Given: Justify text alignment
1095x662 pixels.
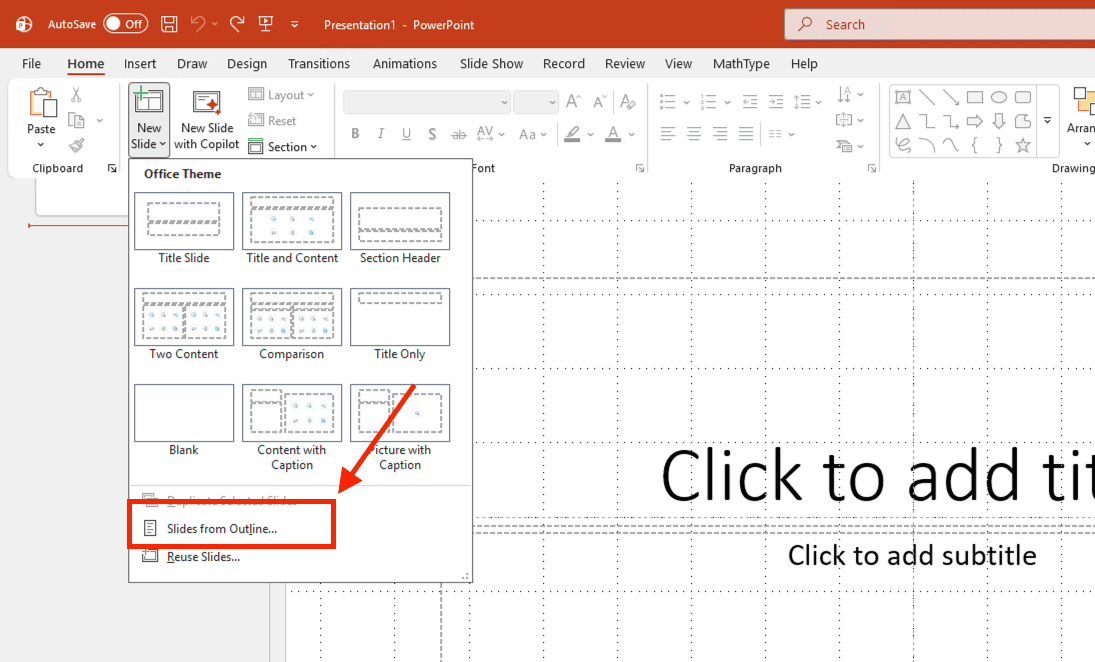Looking at the screenshot, I should pyautogui.click(x=746, y=133).
